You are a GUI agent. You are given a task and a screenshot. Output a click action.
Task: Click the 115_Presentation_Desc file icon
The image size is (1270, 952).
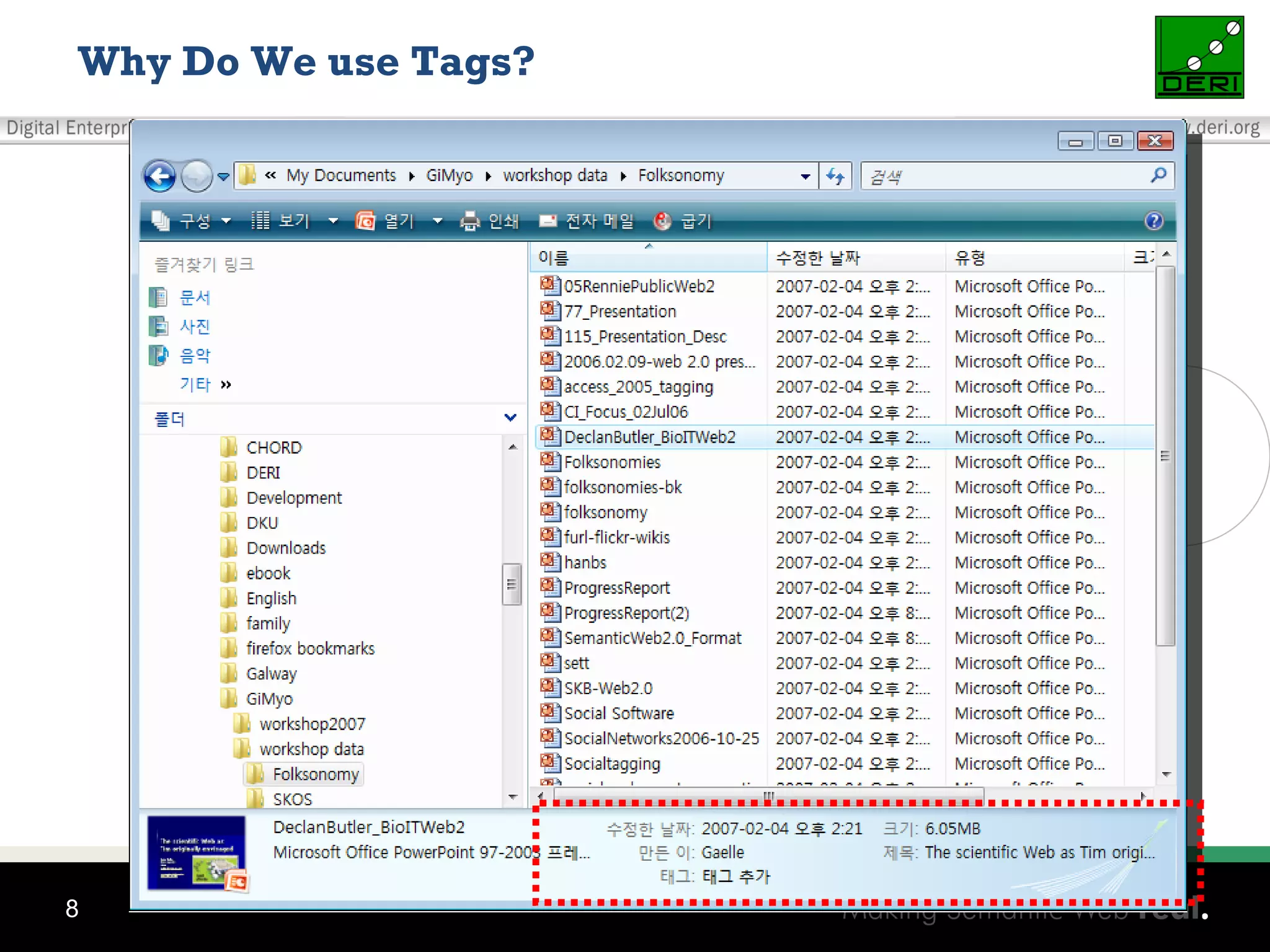(549, 336)
